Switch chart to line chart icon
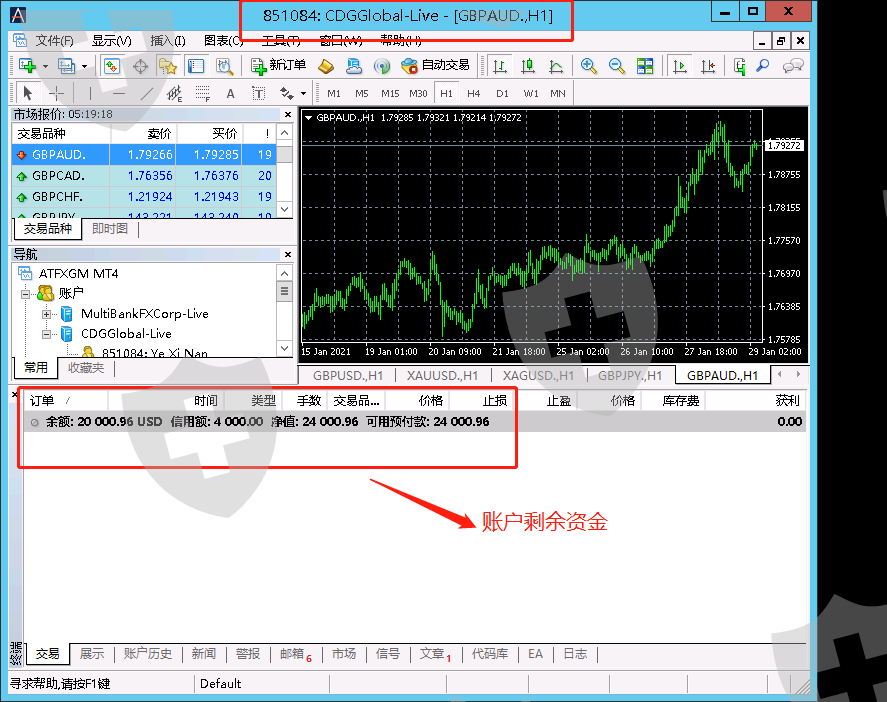The height and width of the screenshot is (702, 887). click(x=556, y=66)
